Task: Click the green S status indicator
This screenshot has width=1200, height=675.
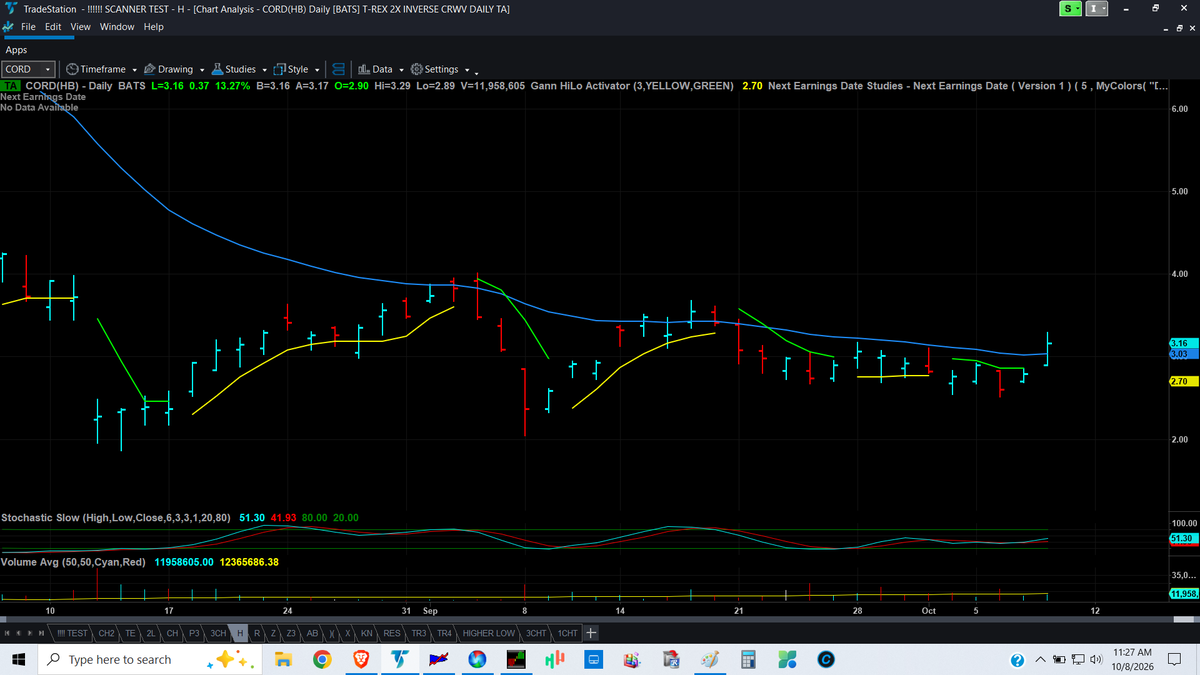Action: click(x=1070, y=8)
